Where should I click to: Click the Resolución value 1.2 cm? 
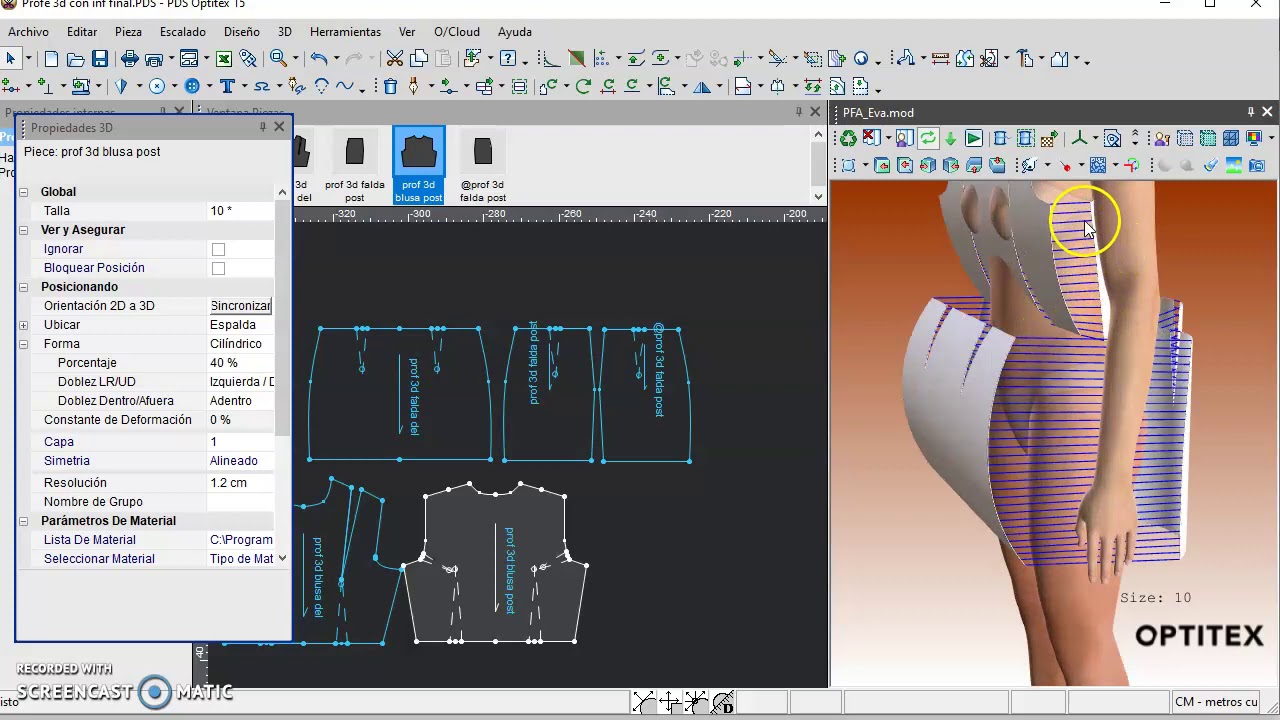coord(240,483)
